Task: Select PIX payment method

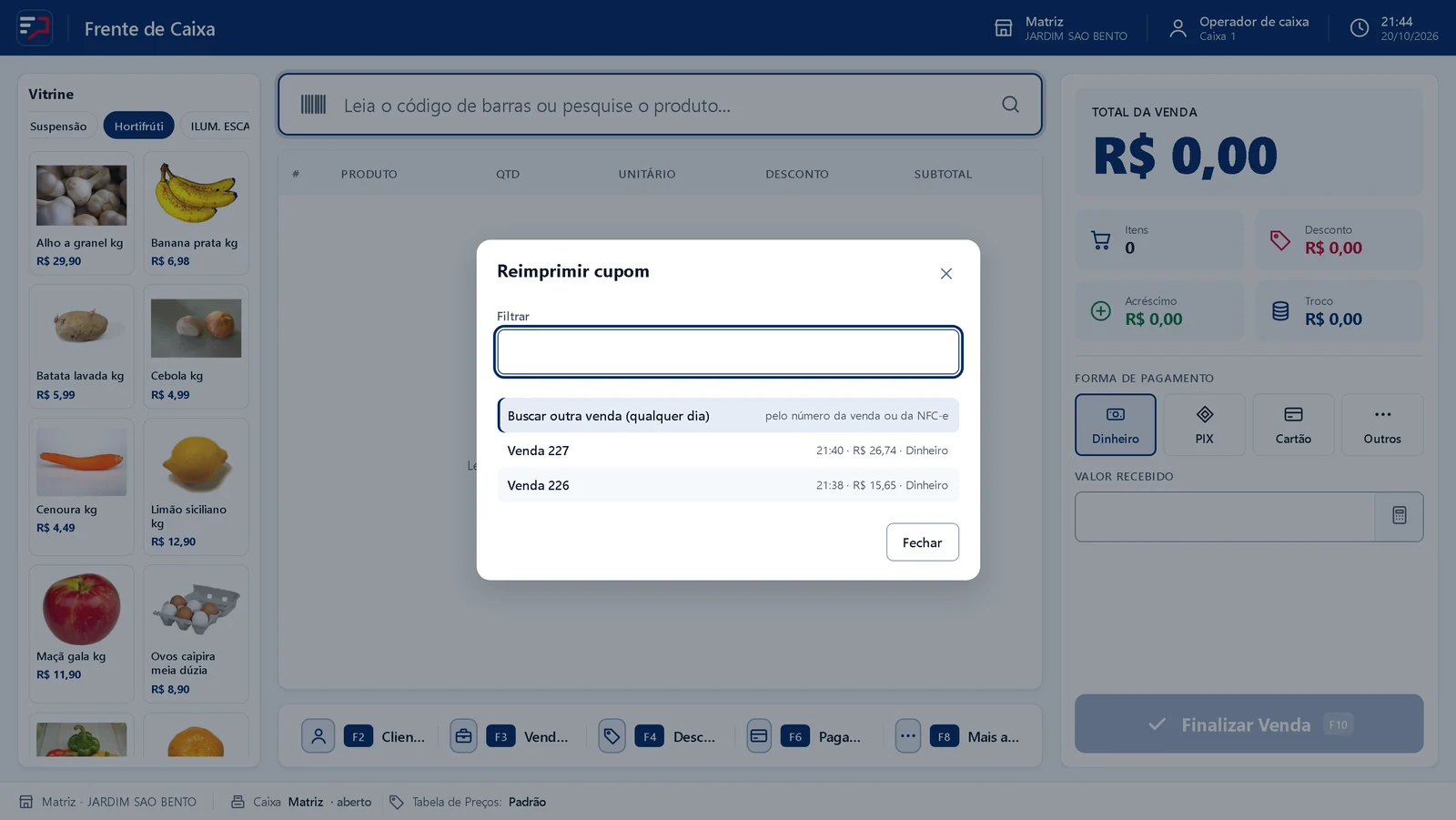Action: [x=1204, y=425]
